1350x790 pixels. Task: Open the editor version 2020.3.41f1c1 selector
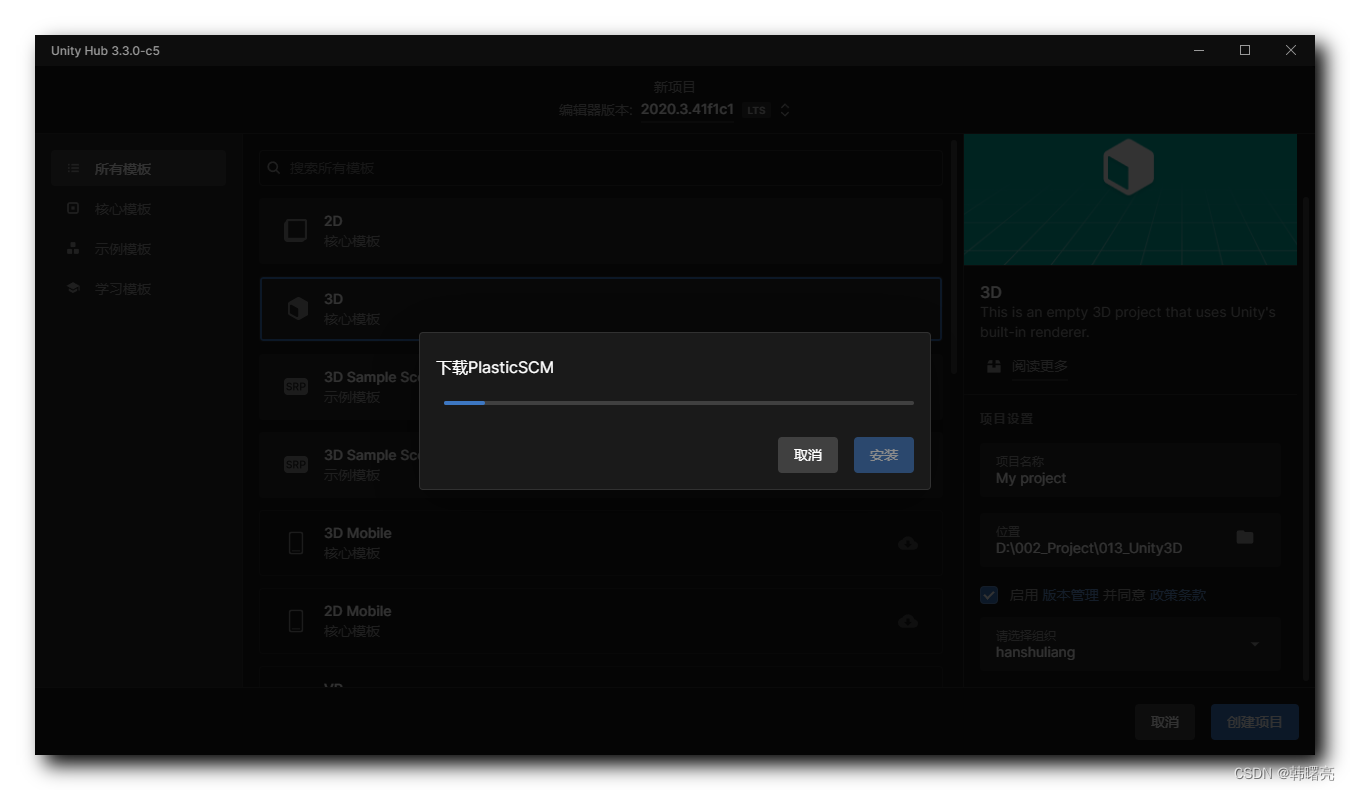tap(687, 110)
